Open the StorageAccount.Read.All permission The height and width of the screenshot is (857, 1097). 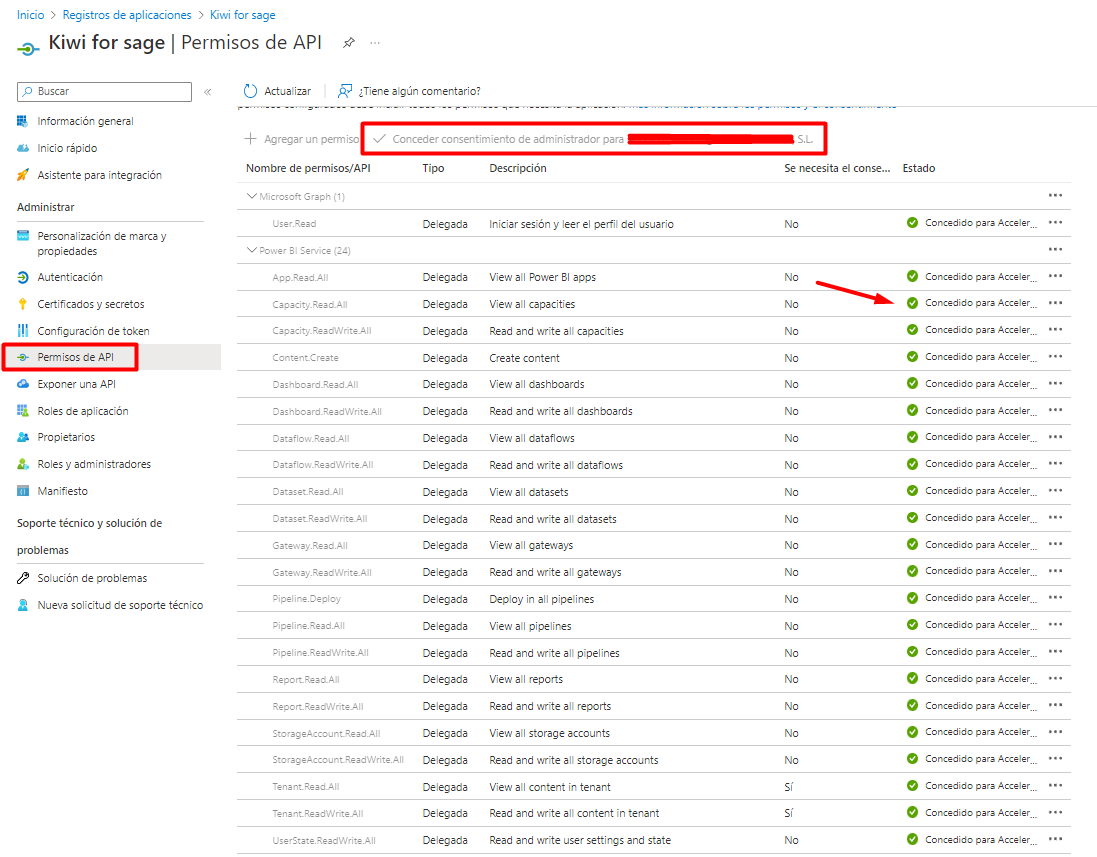pyautogui.click(x=326, y=734)
